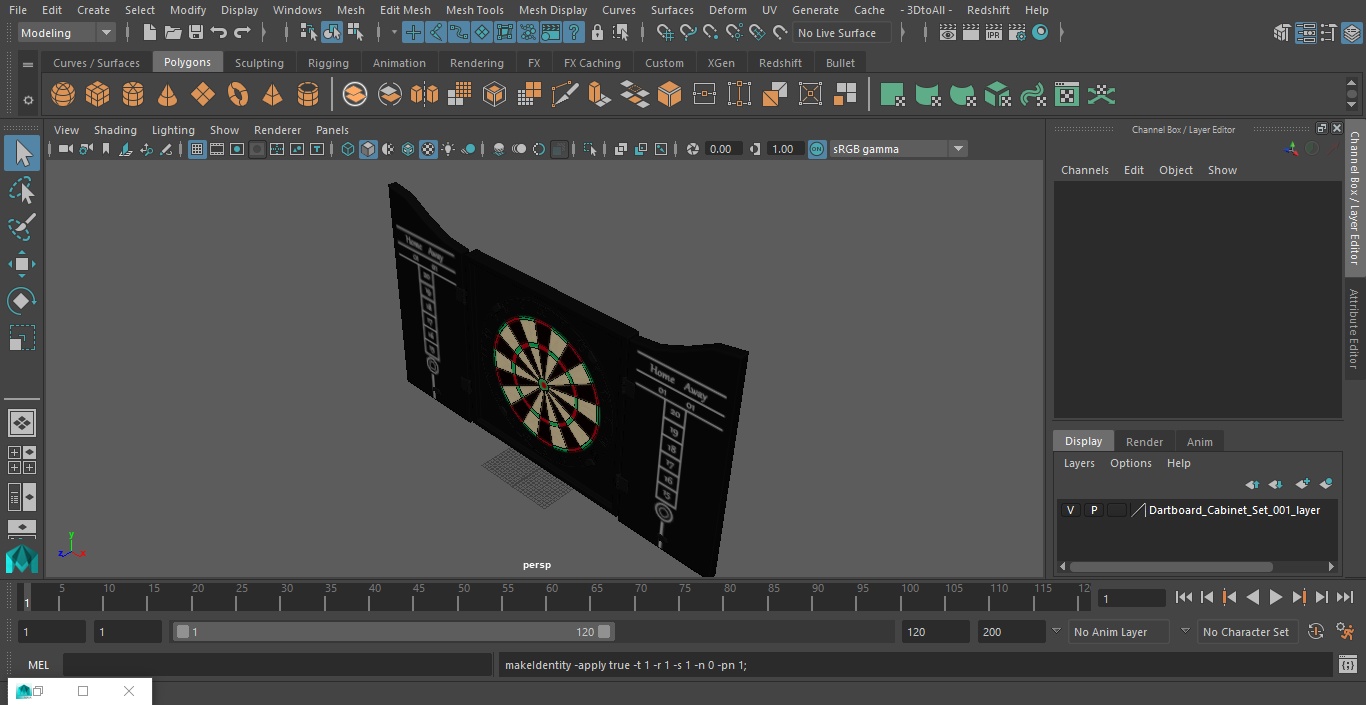Switch to the Rigging shelf tab
The image size is (1366, 705).
(x=328, y=63)
